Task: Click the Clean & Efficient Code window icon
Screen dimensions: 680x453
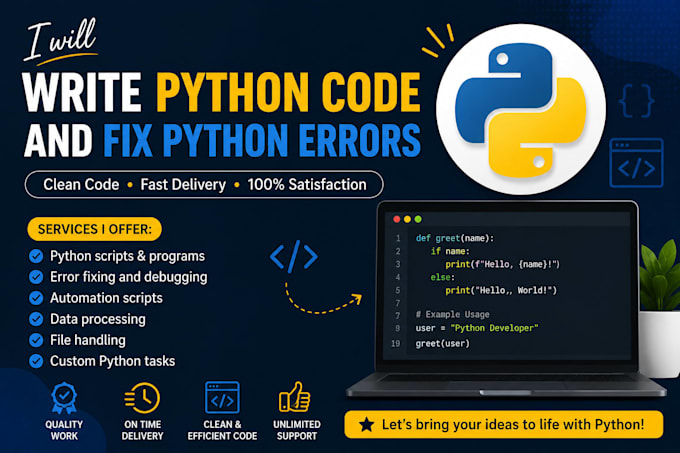Action: point(222,398)
